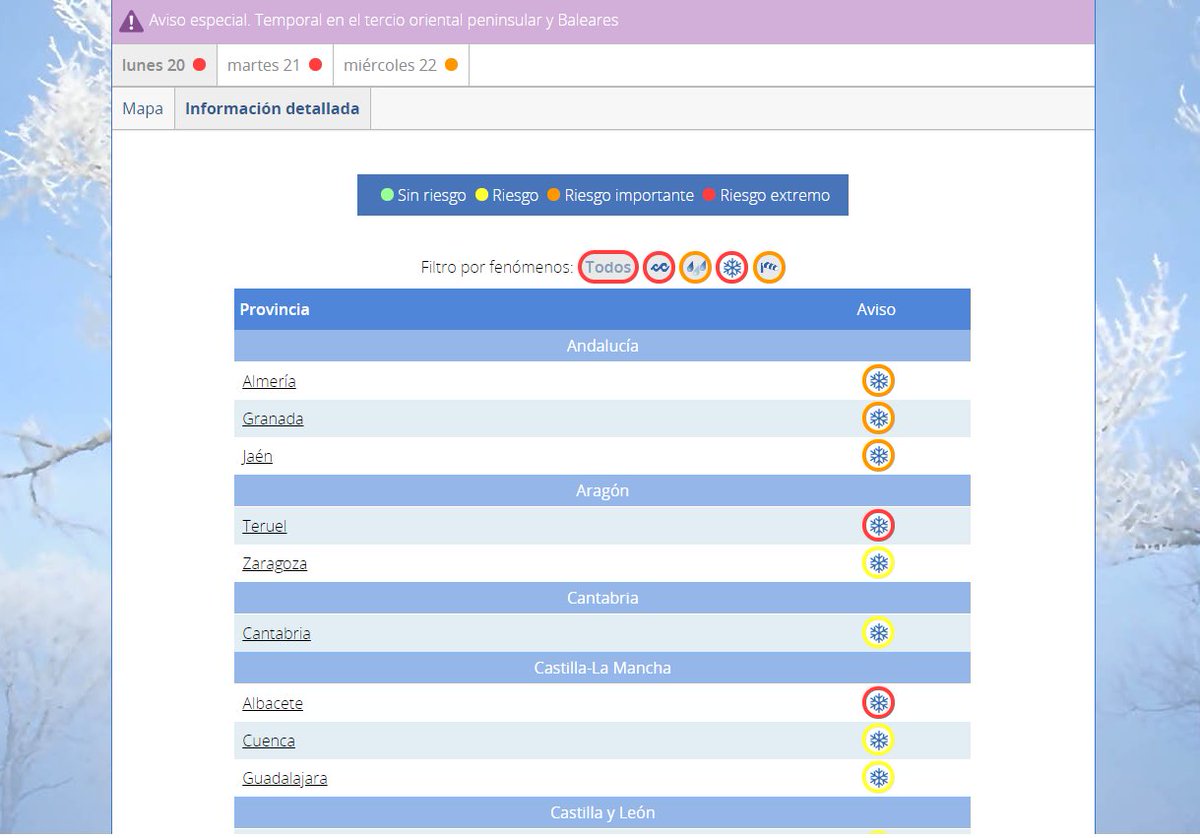This screenshot has height=838, width=1200.
Task: Click the green Sin riesgo legend dot
Action: point(387,195)
